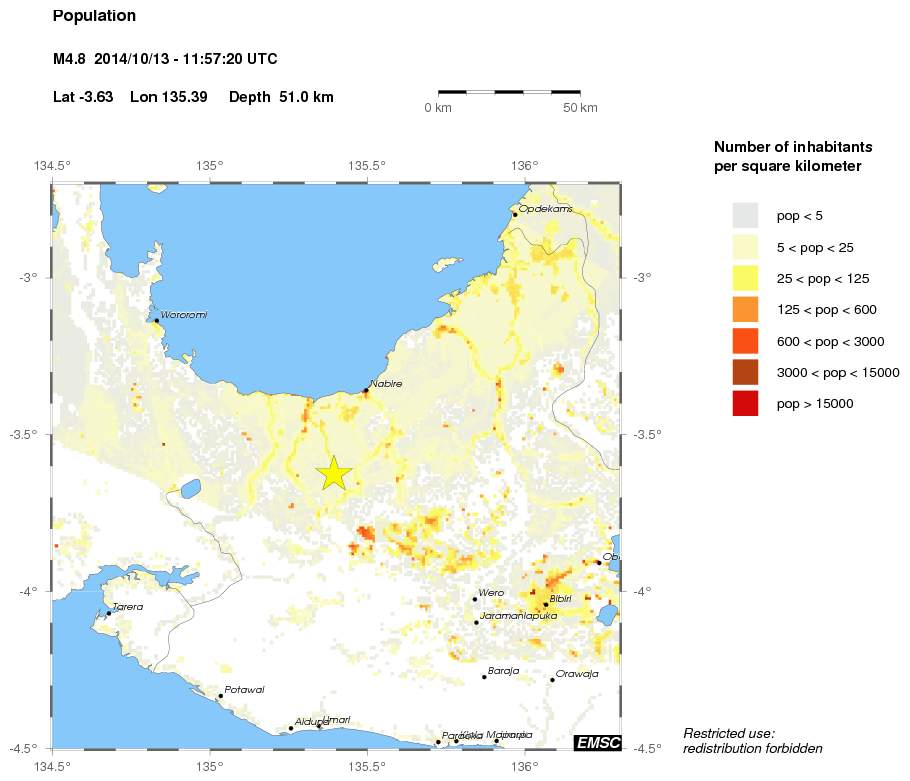Click the Wororomi town marker
910x781 pixels.
coord(157,321)
